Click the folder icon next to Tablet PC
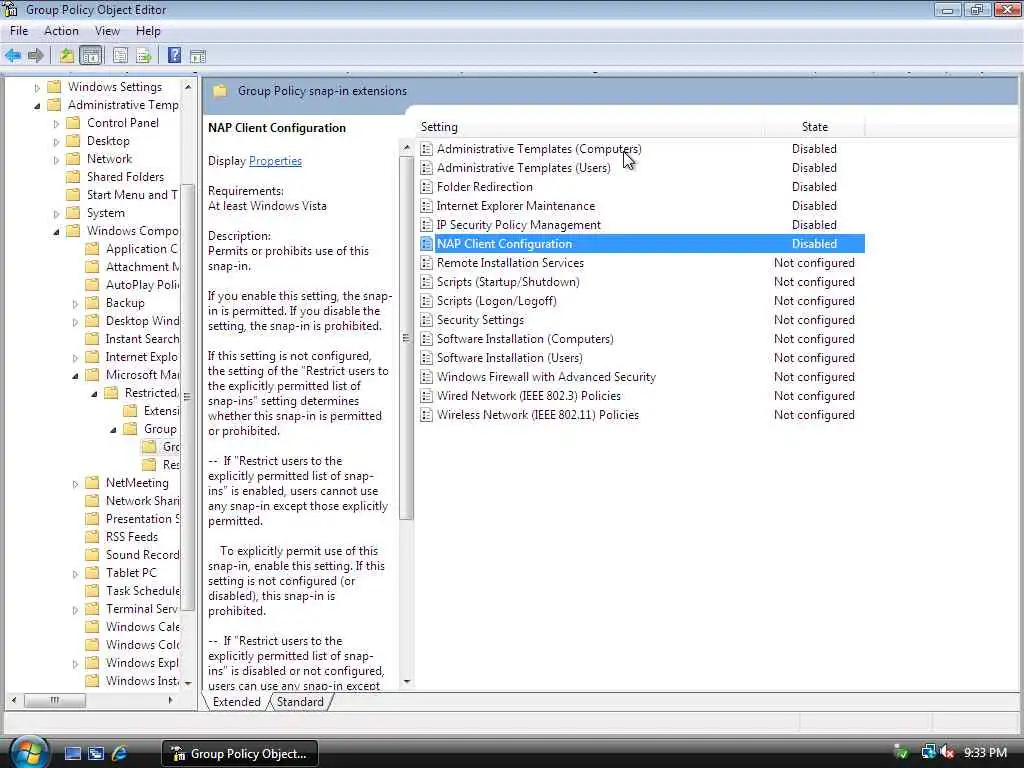 (x=92, y=573)
